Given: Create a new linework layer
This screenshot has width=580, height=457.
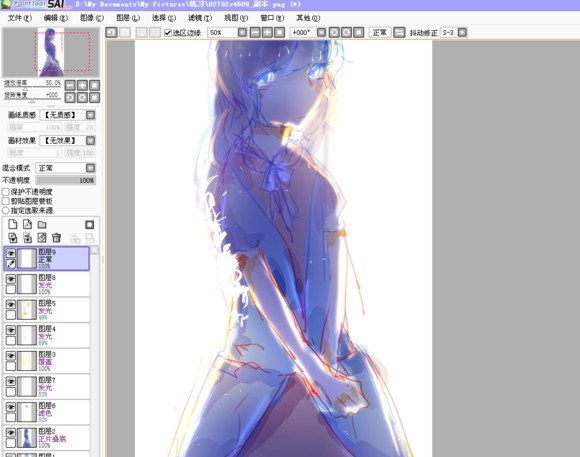Looking at the screenshot, I should point(27,224).
